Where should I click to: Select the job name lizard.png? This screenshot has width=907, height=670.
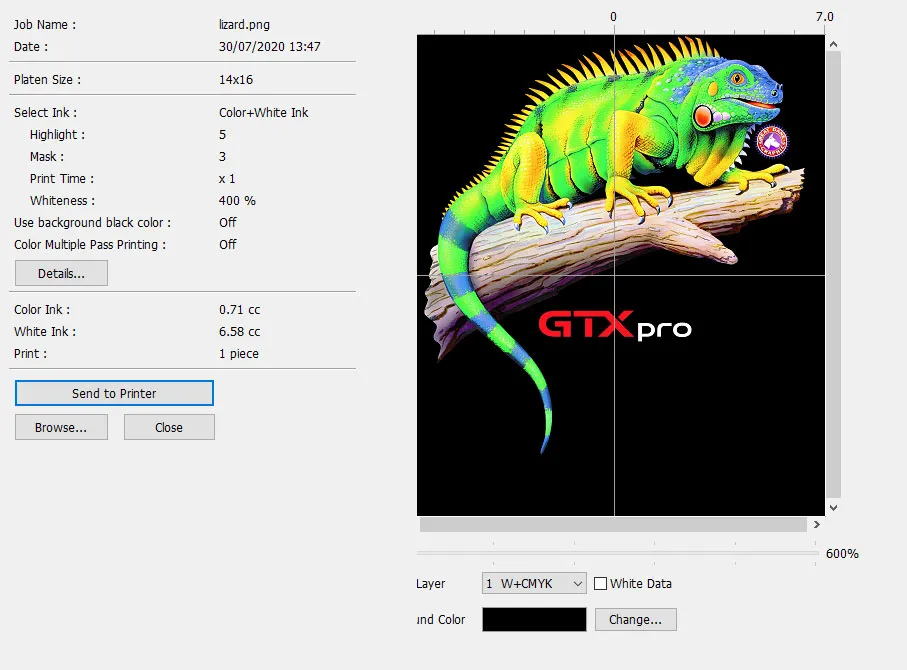pos(244,24)
